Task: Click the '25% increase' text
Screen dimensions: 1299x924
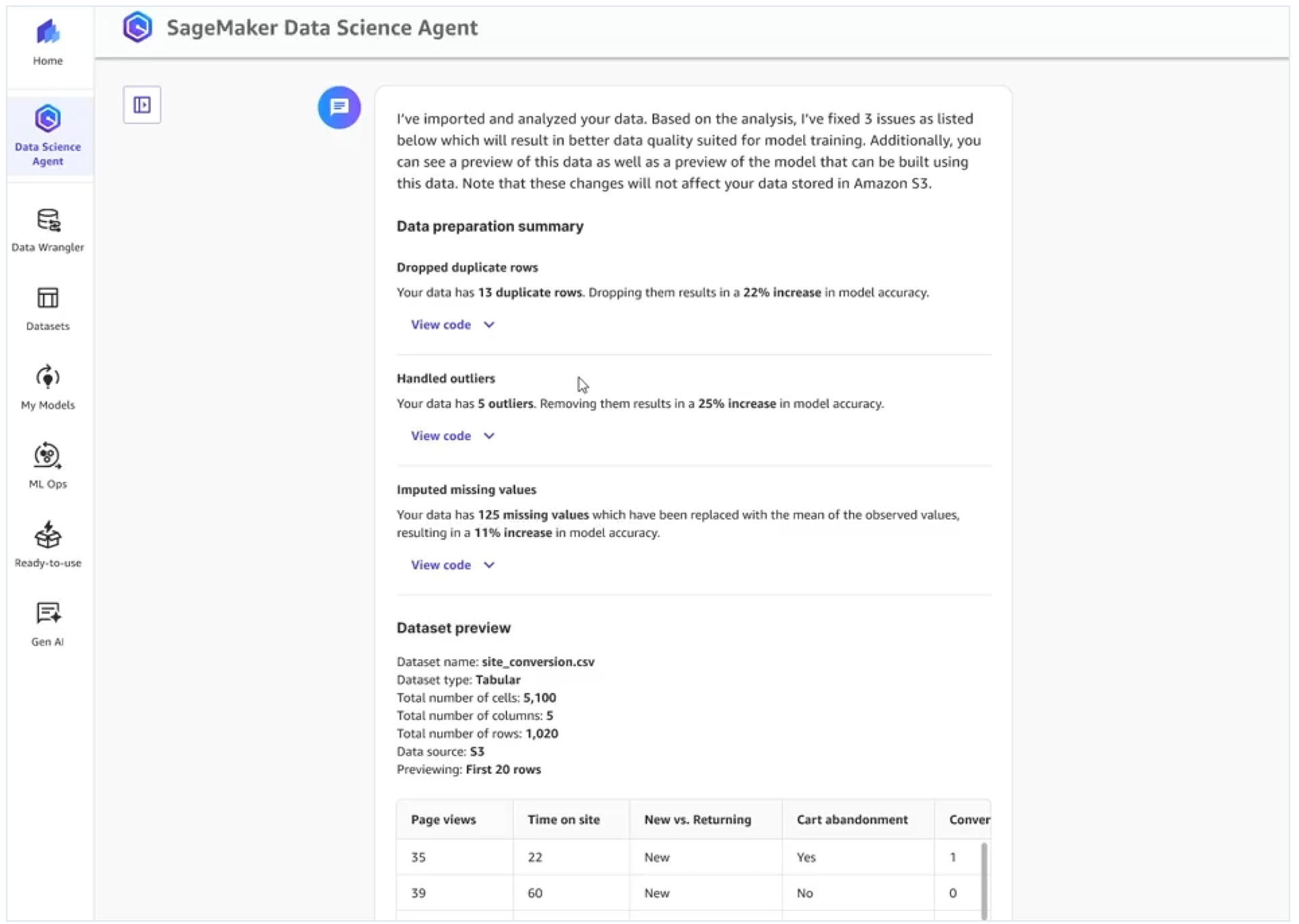Action: pos(737,404)
